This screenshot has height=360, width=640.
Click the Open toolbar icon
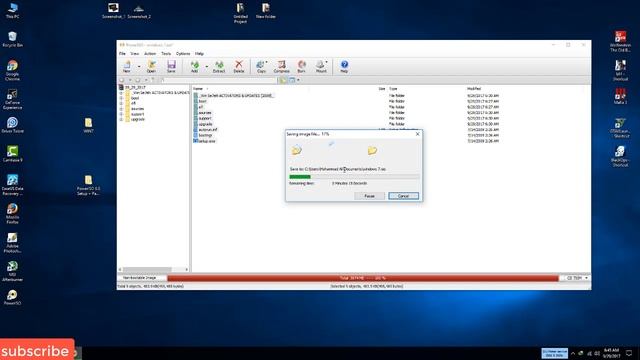(151, 66)
